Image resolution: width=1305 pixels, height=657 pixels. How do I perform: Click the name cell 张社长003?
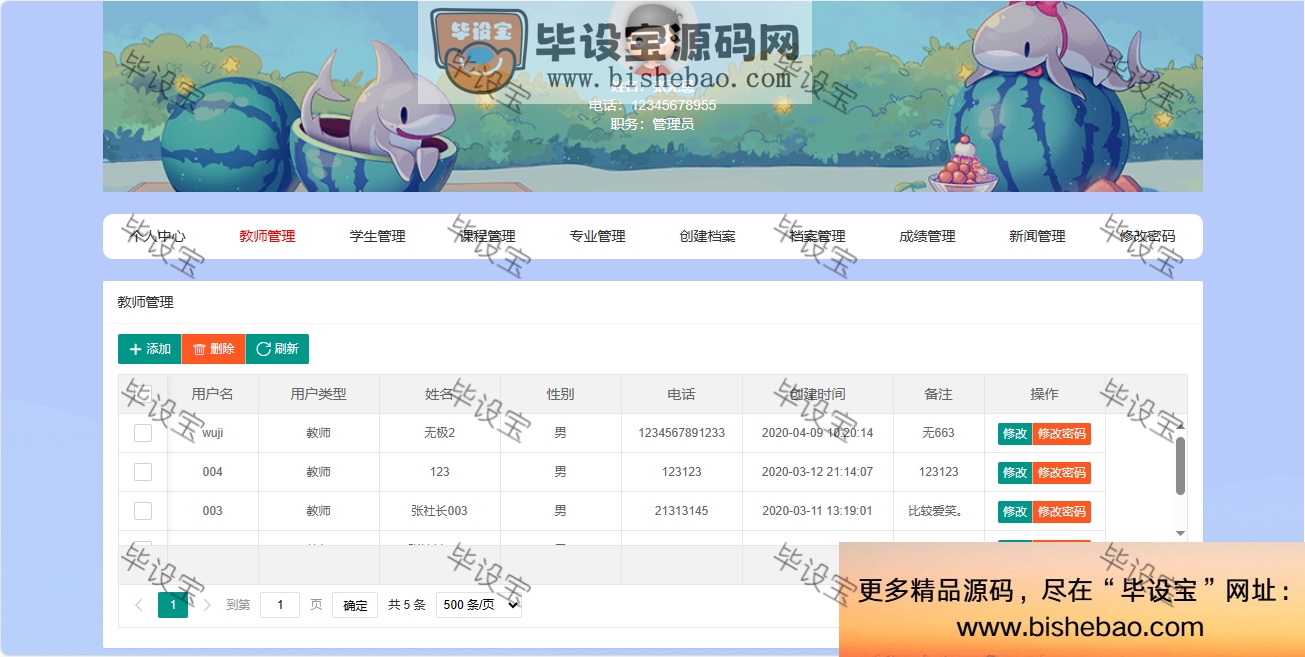pos(439,511)
